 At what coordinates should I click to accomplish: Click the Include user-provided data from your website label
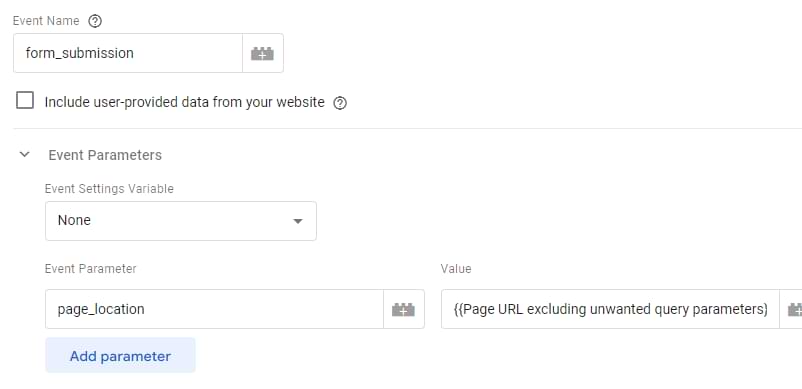click(185, 102)
